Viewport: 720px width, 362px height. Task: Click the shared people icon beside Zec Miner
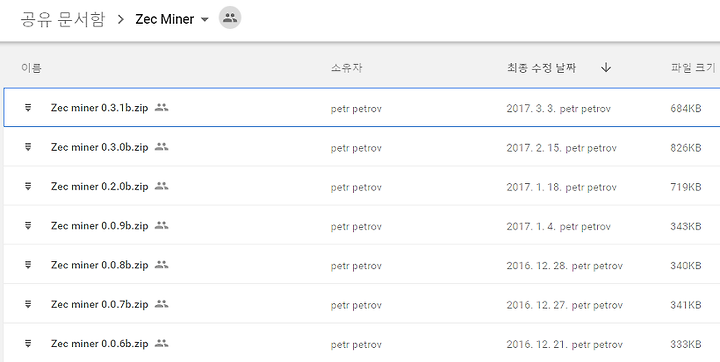[230, 18]
